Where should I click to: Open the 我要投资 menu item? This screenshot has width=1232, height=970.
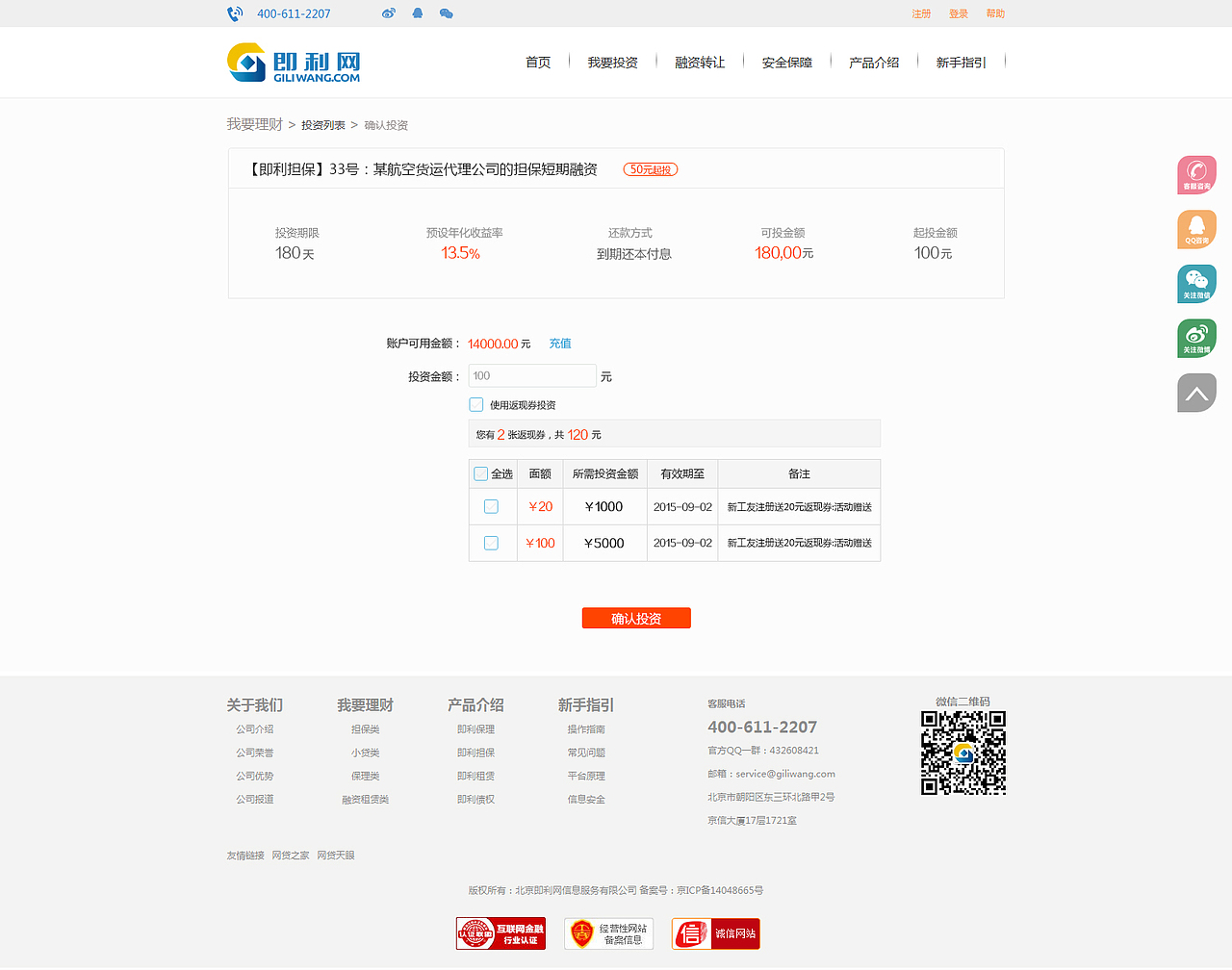(613, 62)
